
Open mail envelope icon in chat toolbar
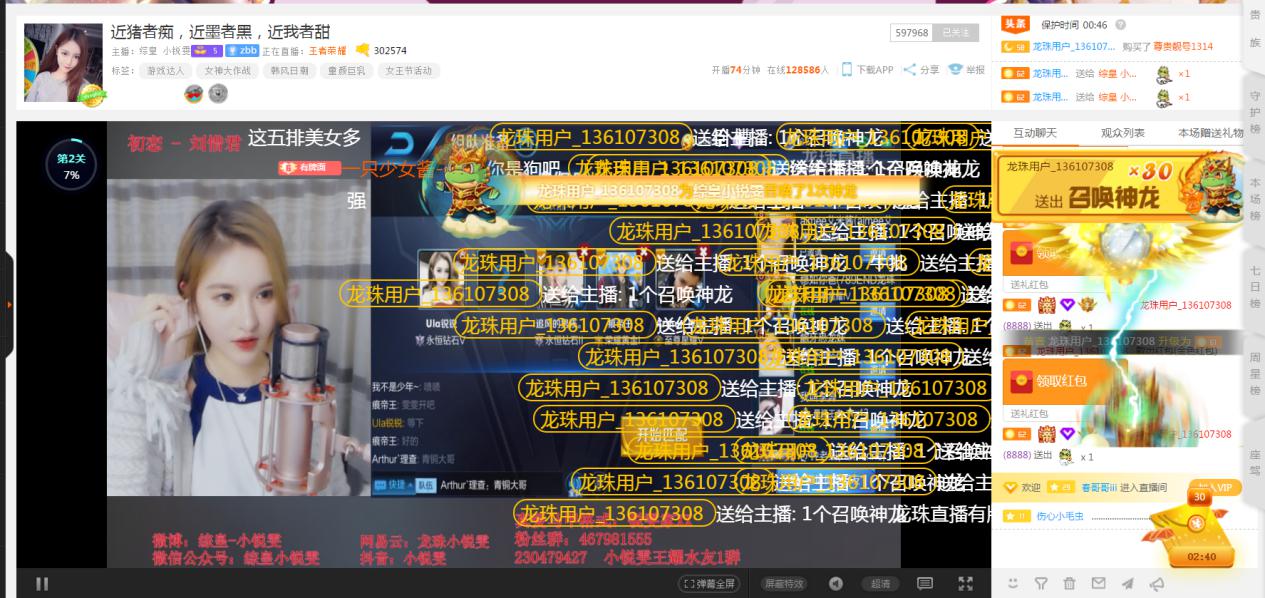pos(1098,583)
